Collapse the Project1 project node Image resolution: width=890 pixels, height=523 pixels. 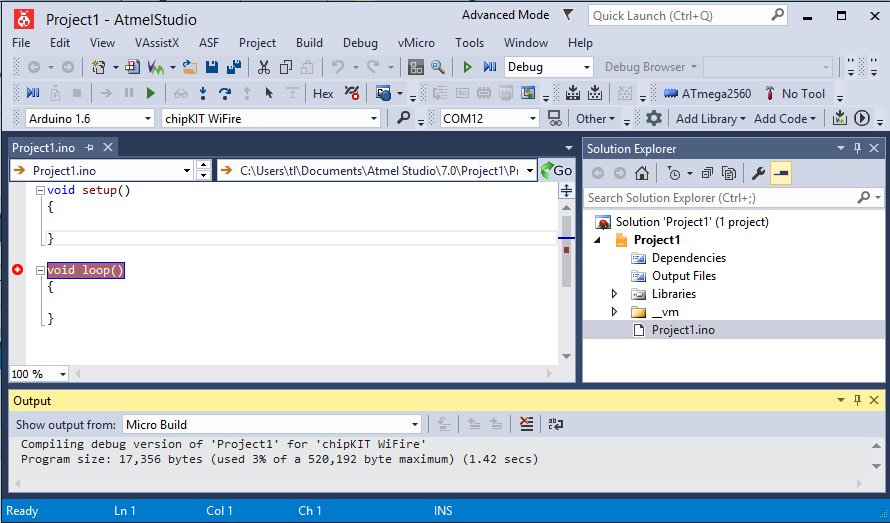(597, 240)
